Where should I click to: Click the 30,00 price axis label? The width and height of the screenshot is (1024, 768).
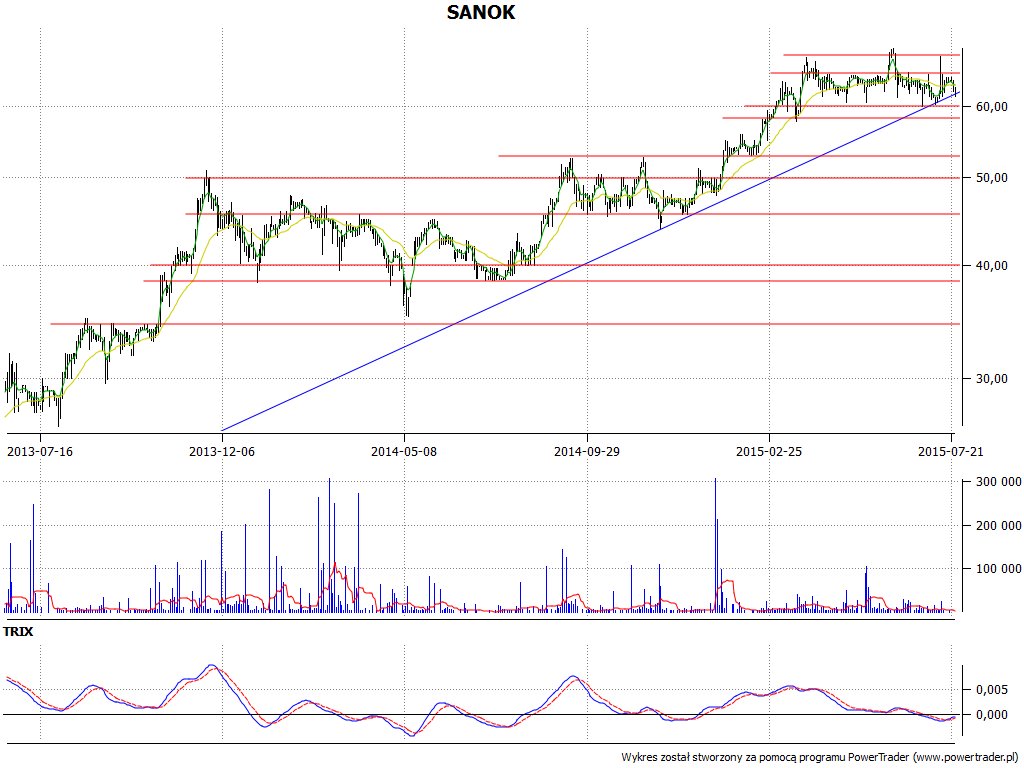991,379
